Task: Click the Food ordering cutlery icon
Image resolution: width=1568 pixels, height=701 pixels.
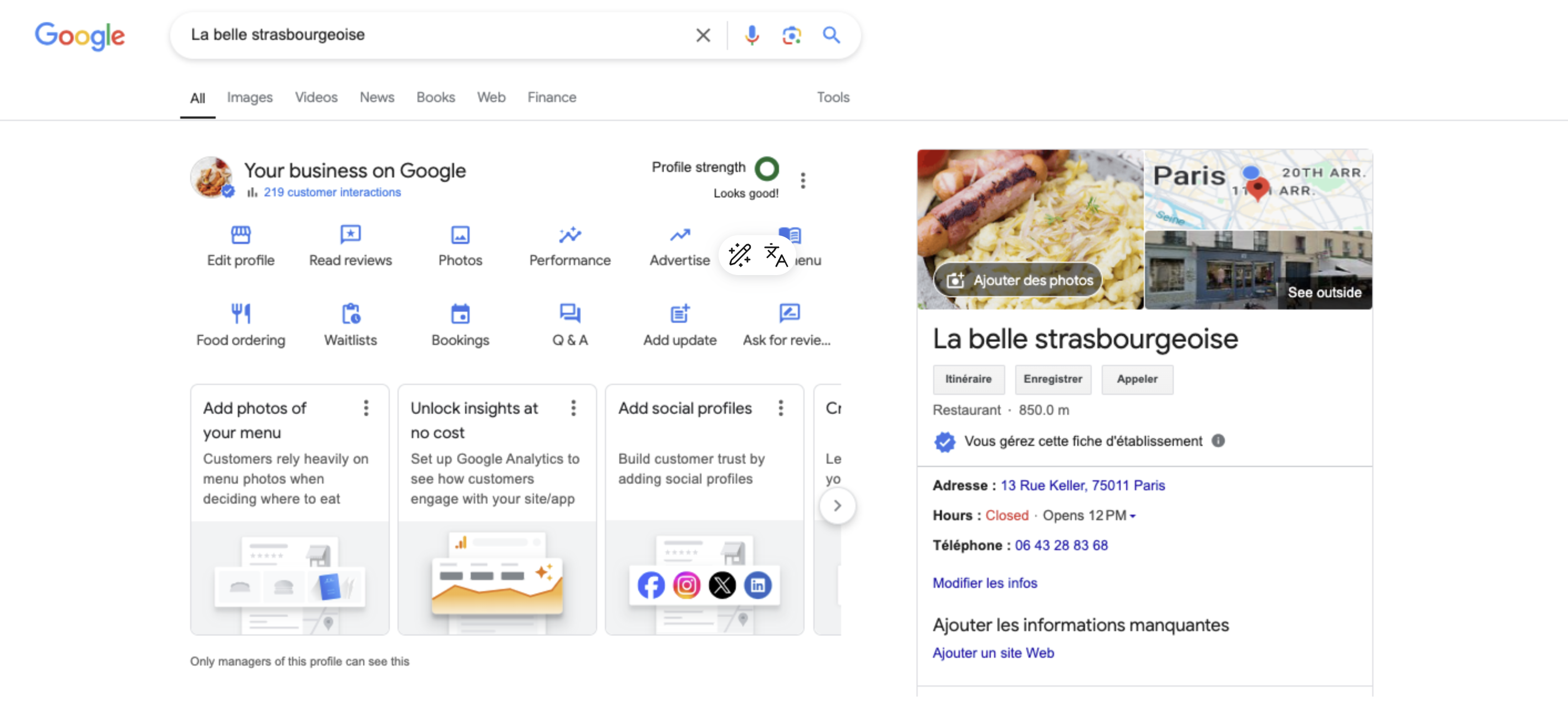Action: [x=241, y=313]
